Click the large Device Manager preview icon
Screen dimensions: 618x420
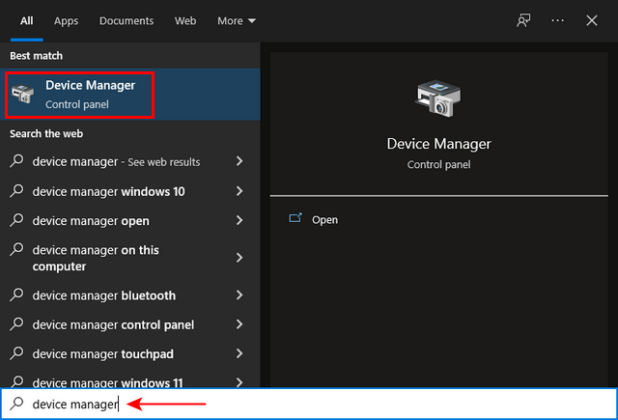[x=438, y=101]
